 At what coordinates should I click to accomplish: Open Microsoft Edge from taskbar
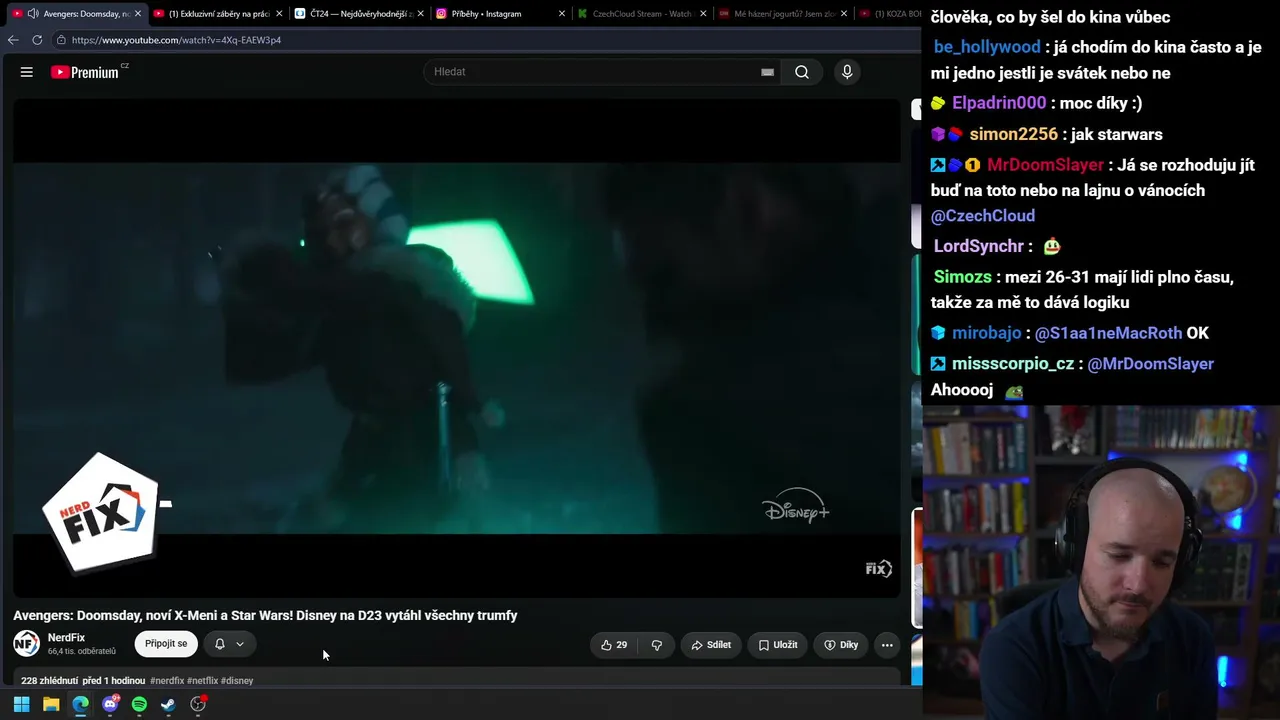point(80,704)
